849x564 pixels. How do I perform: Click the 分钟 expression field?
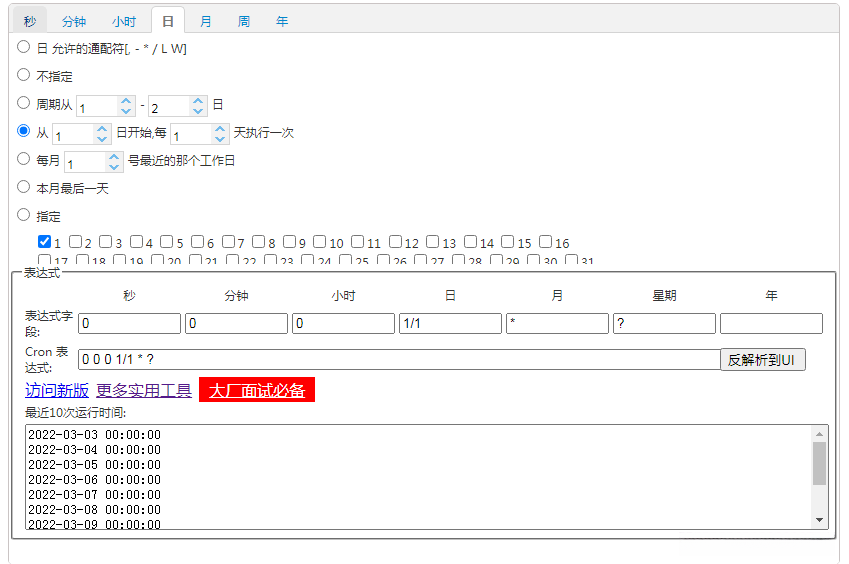pyautogui.click(x=237, y=324)
